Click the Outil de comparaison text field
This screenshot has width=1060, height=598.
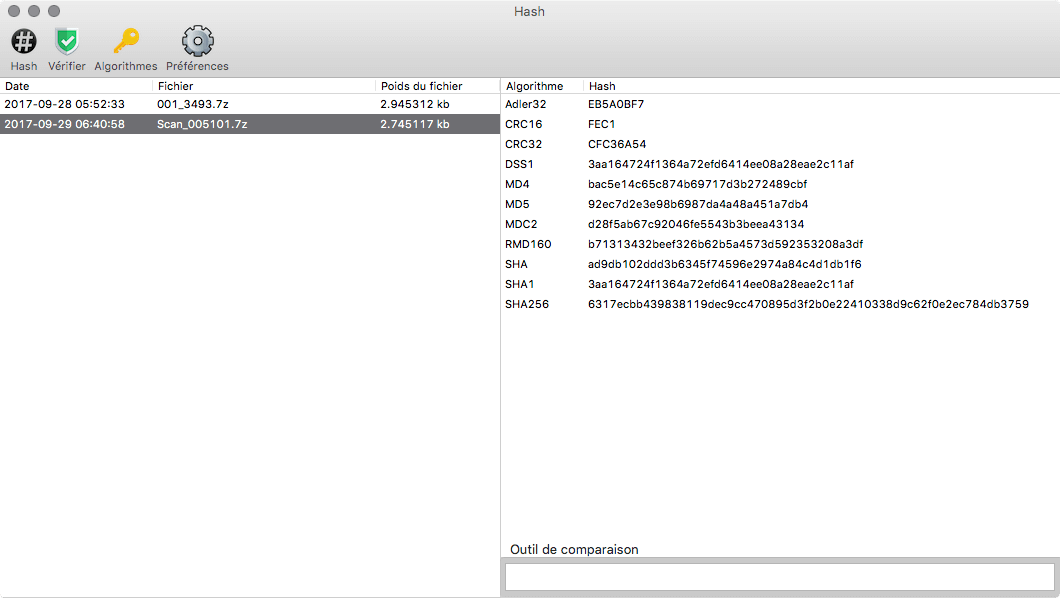780,576
